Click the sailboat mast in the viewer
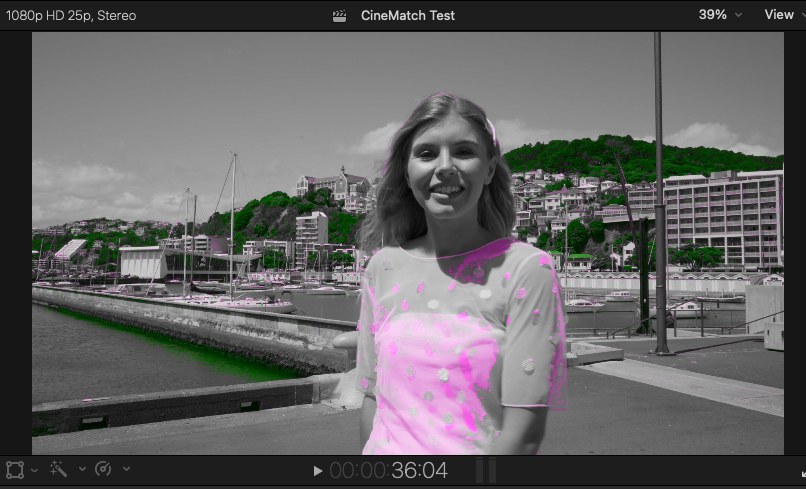This screenshot has width=806, height=489. [233, 220]
